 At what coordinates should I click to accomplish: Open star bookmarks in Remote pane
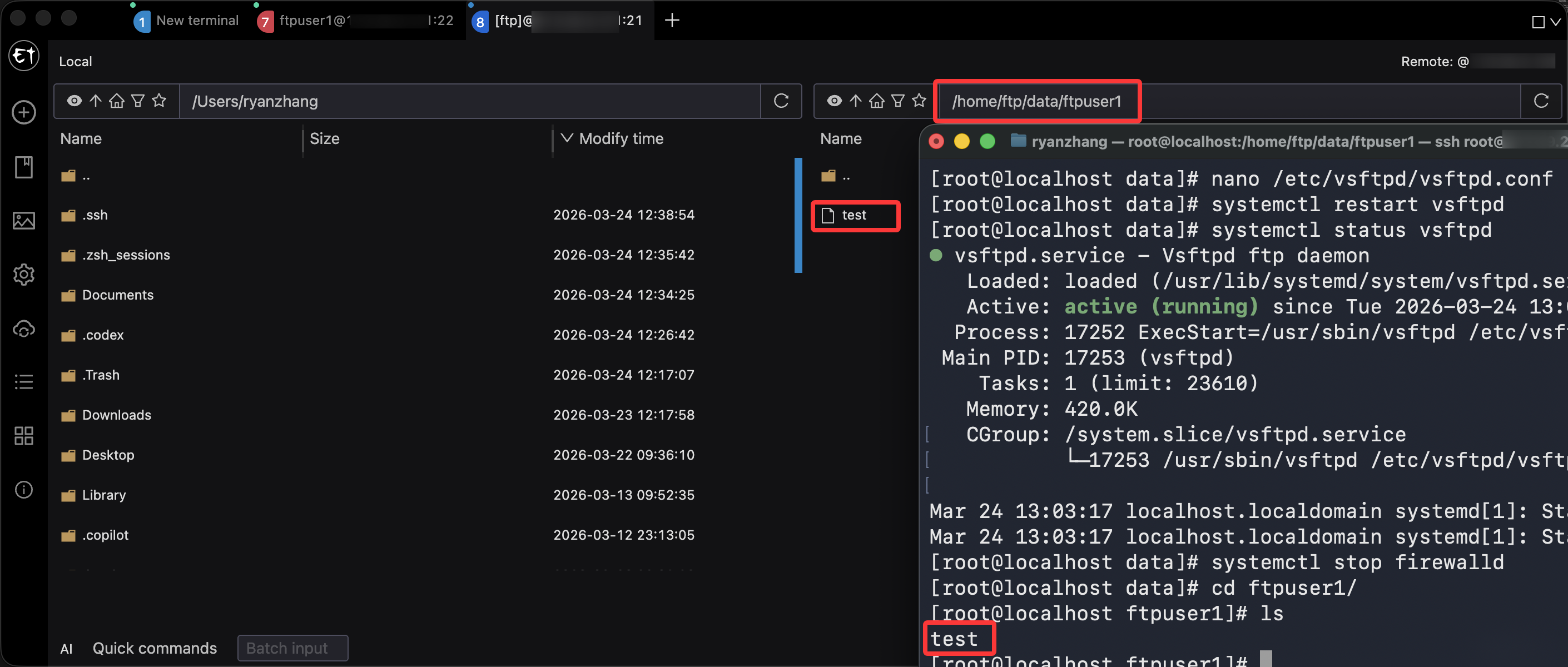tap(919, 101)
